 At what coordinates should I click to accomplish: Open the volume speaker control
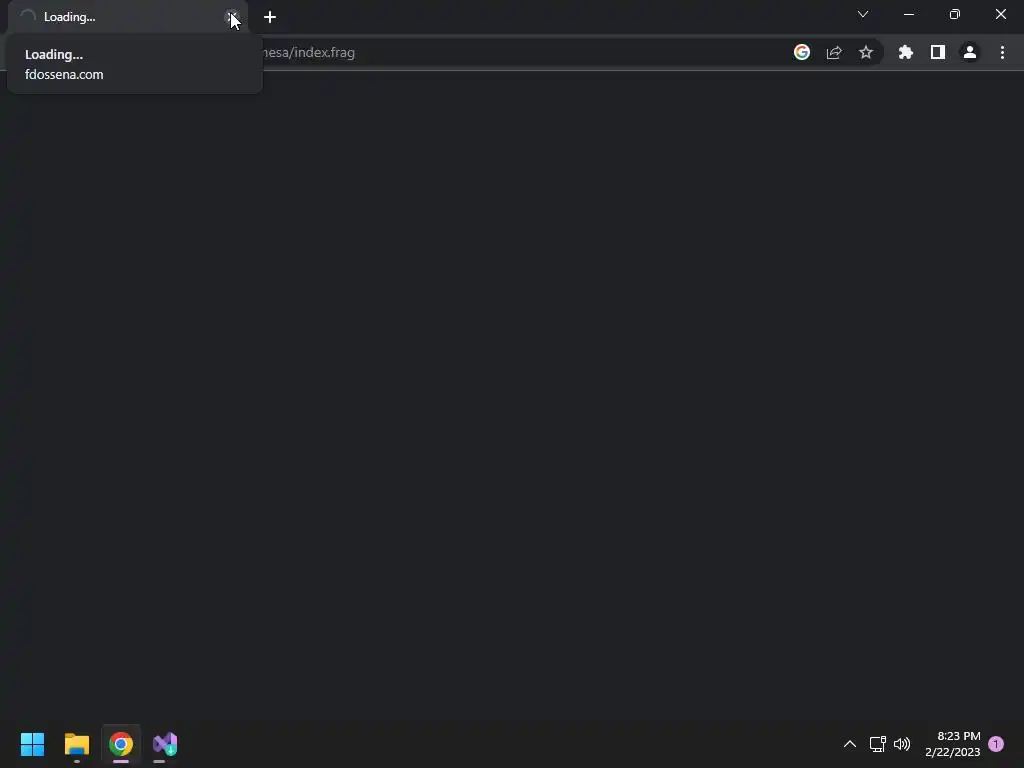pyautogui.click(x=902, y=744)
